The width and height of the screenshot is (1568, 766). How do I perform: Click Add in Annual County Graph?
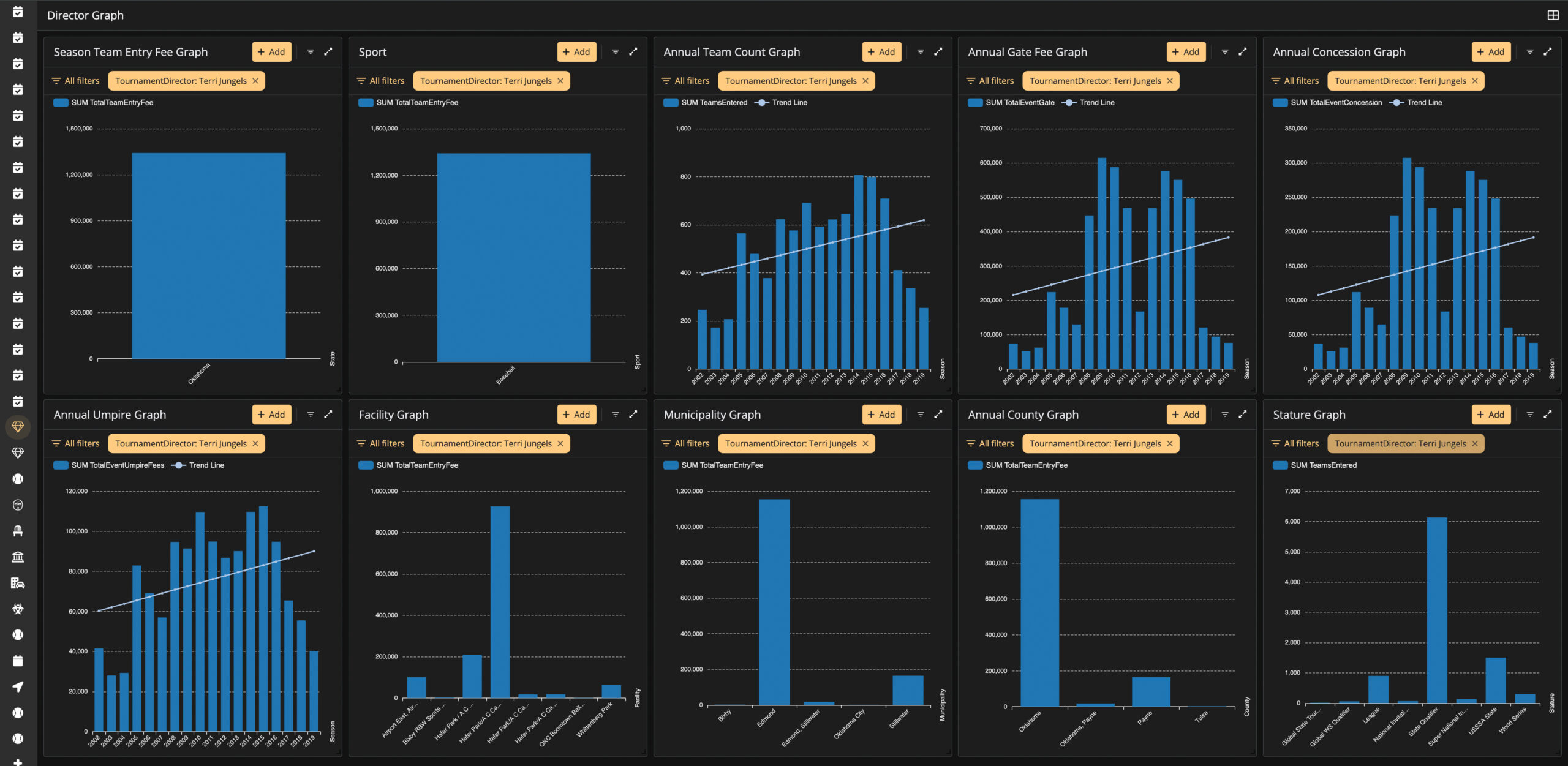(x=1186, y=415)
